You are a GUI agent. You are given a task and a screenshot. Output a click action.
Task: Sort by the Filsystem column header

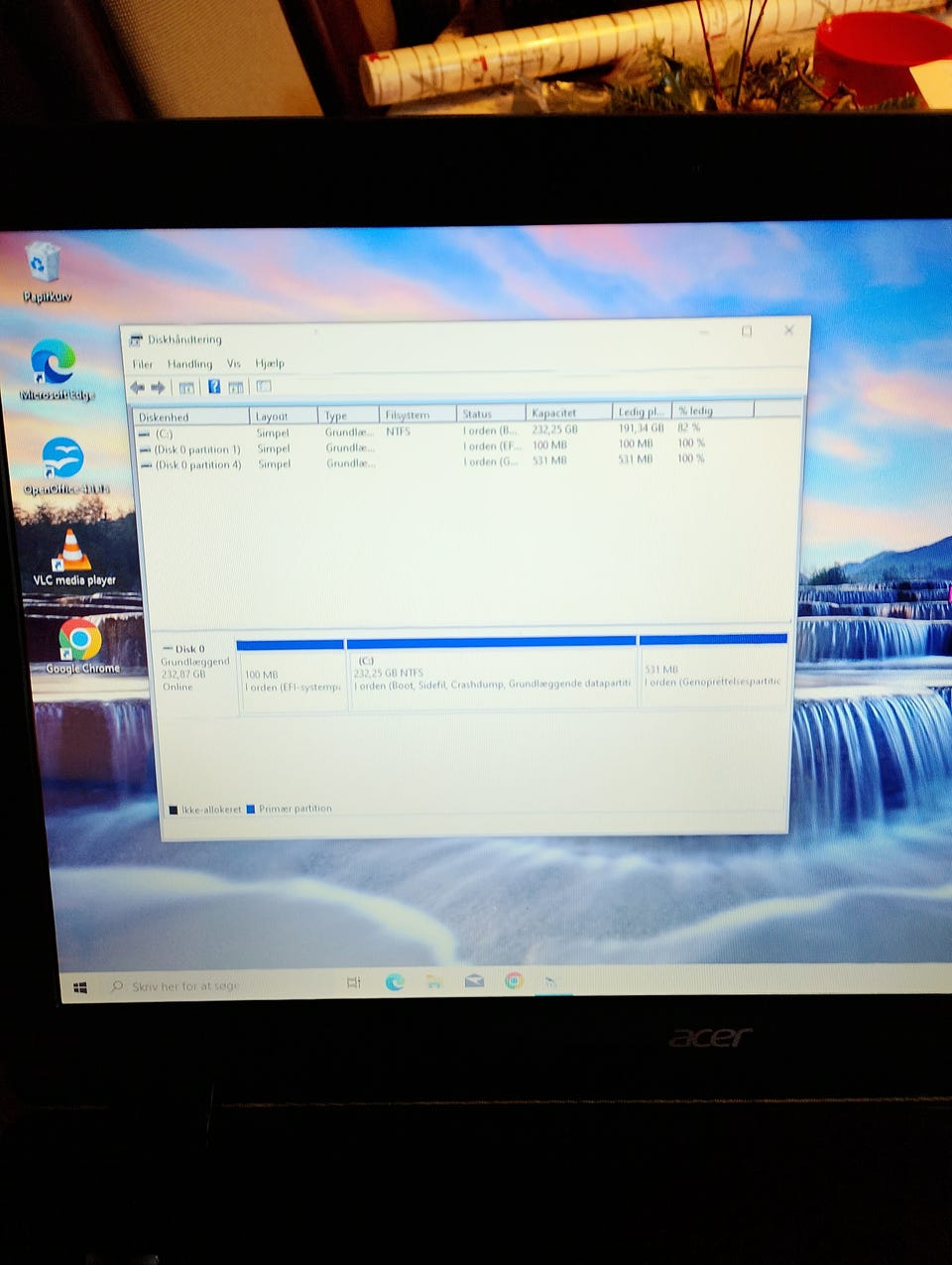coord(417,414)
